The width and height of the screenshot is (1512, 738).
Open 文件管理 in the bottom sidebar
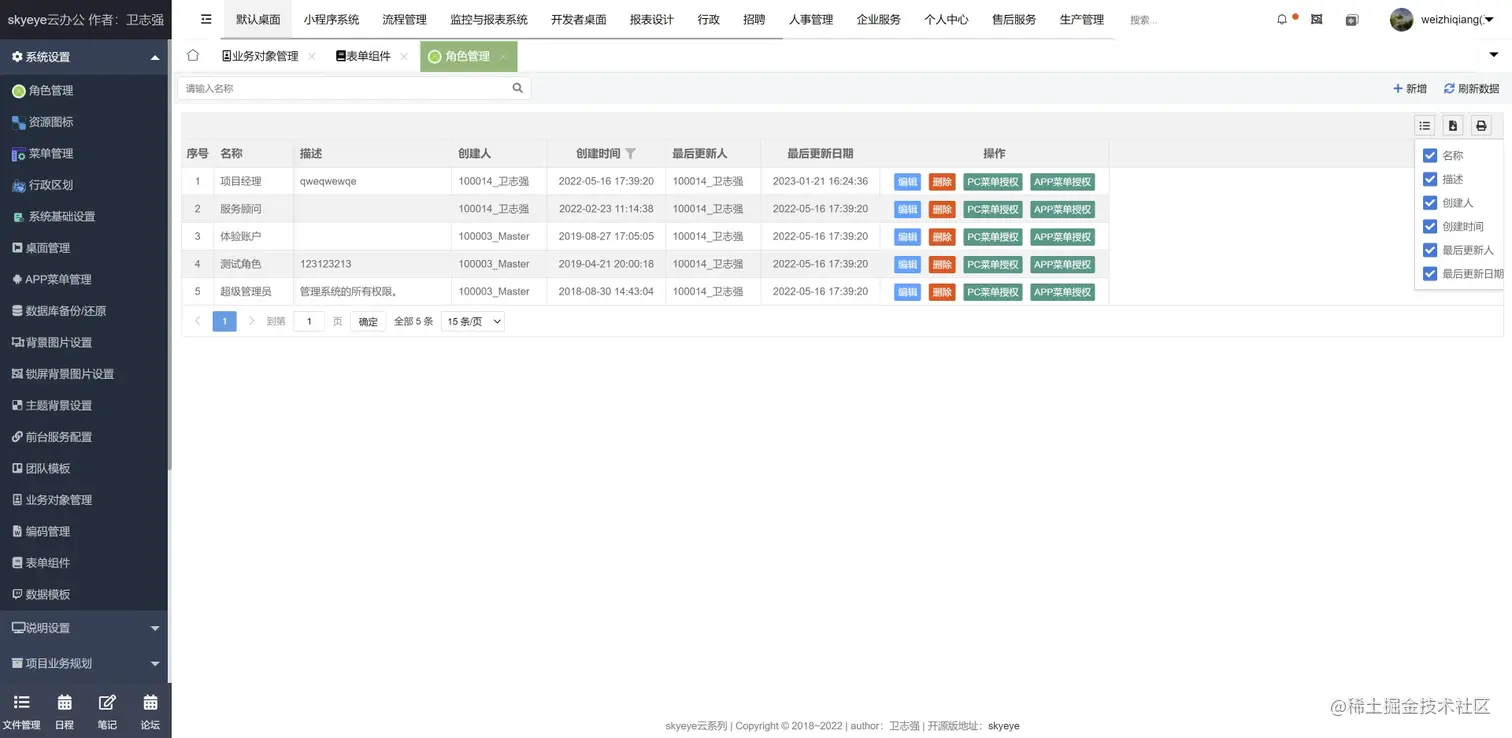22,712
